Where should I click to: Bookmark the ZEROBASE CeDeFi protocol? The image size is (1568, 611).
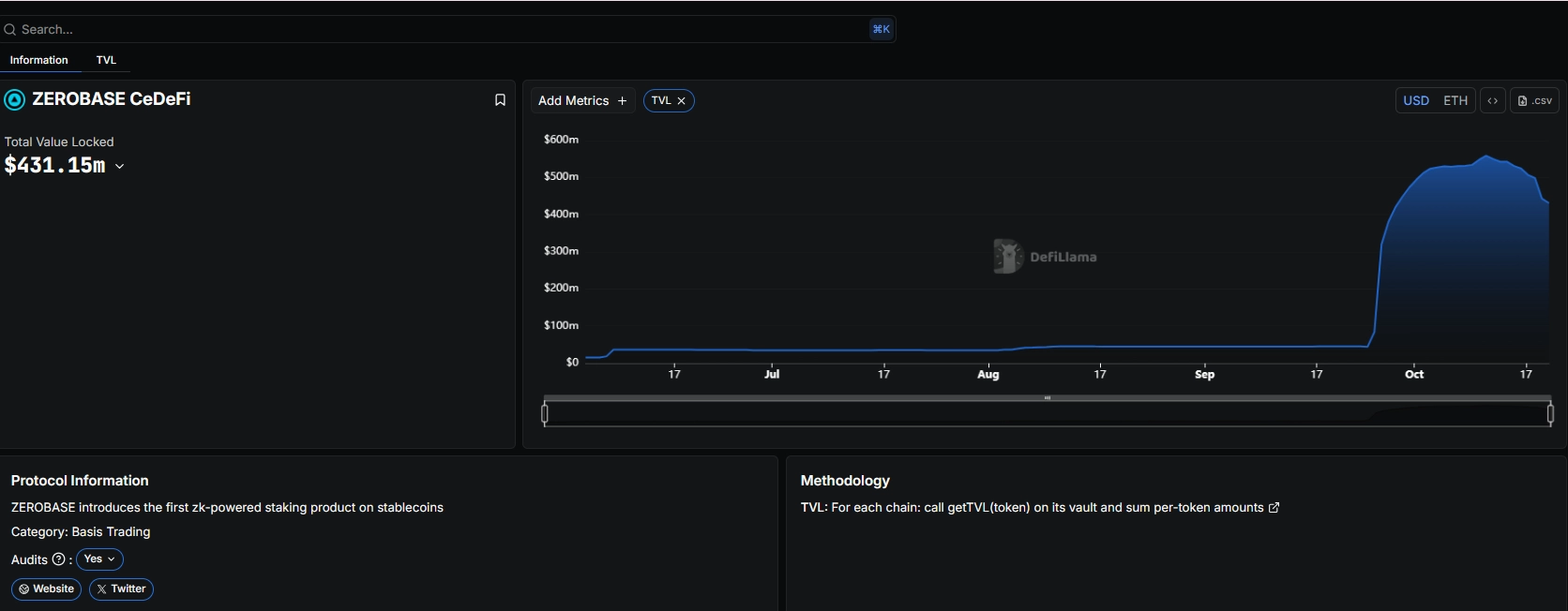click(x=500, y=100)
